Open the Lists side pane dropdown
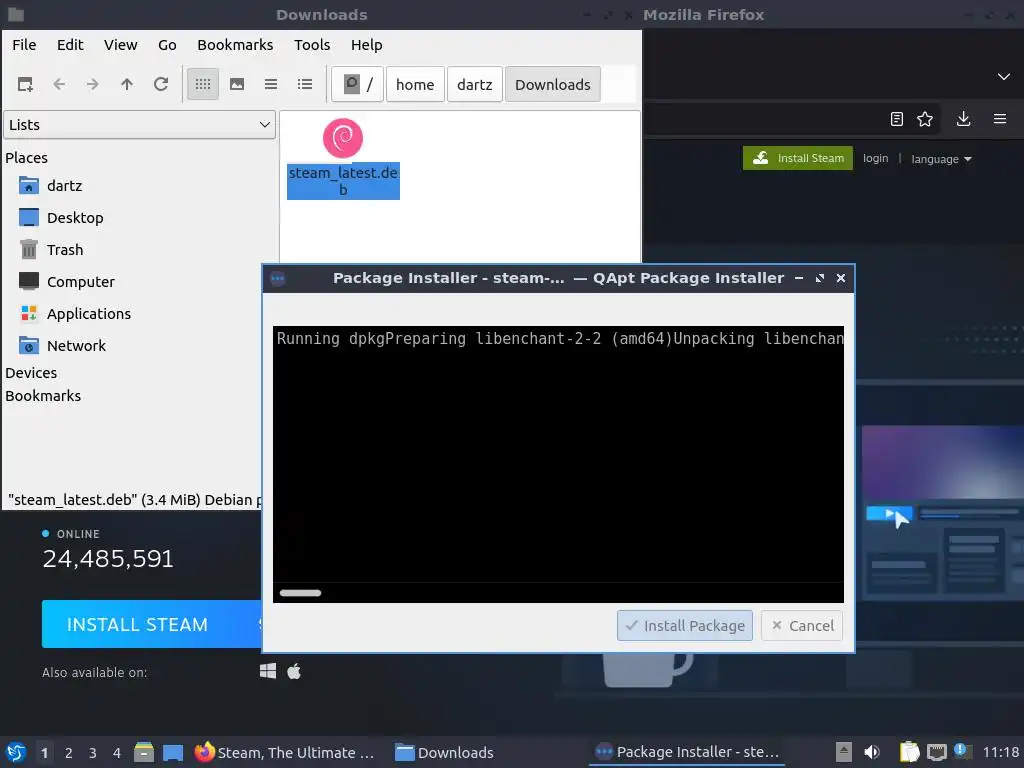1024x768 pixels. point(140,125)
